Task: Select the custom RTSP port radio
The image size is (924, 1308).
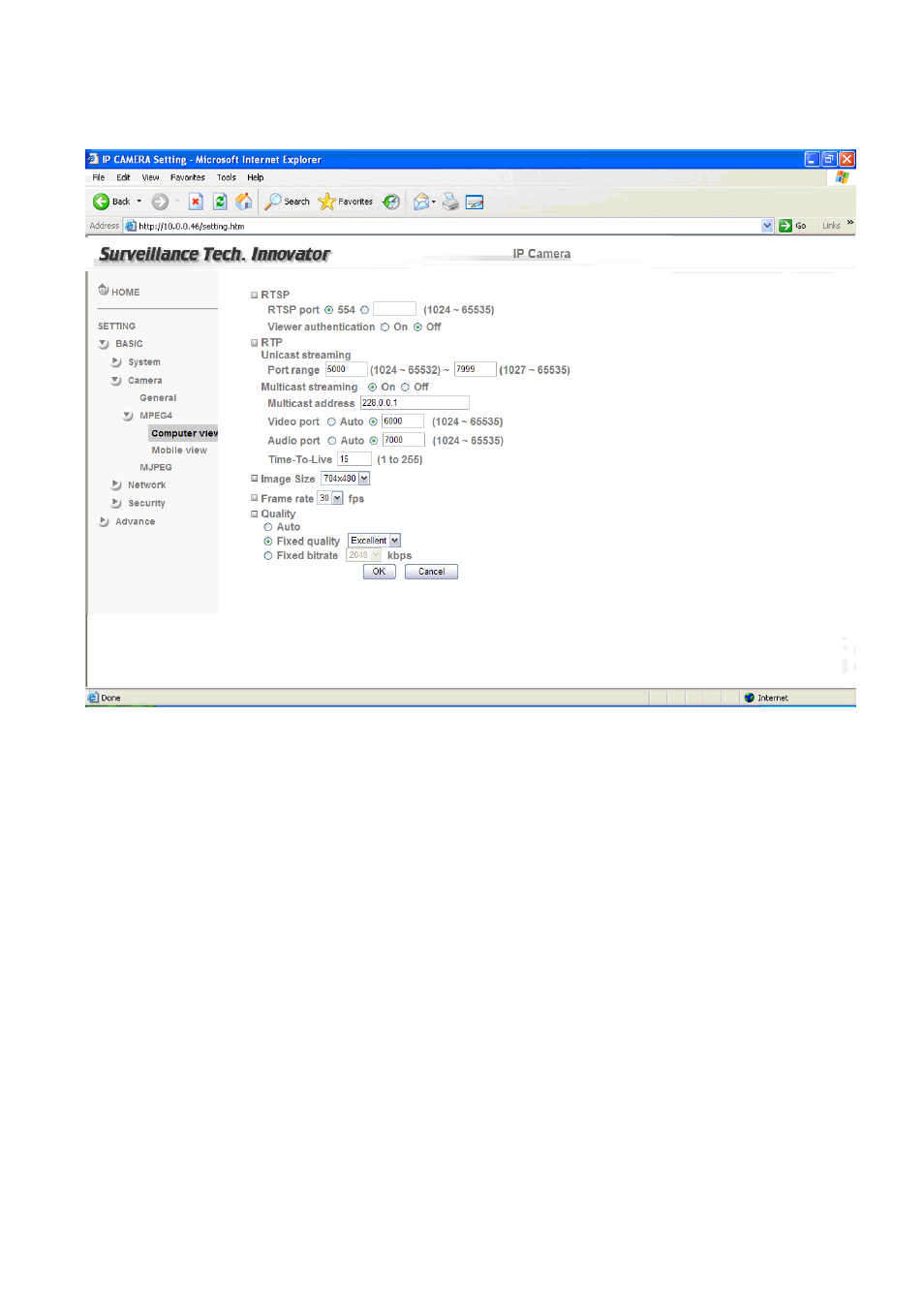Action: 364,310
